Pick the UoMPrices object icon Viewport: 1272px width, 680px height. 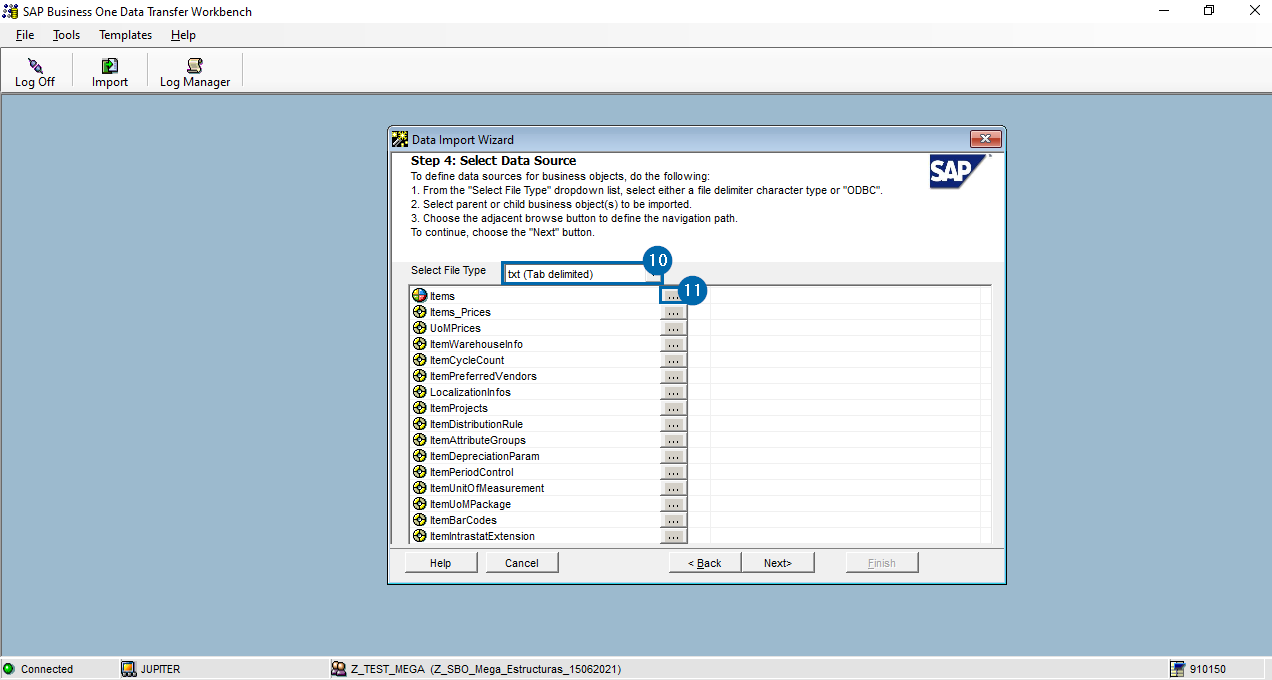(x=420, y=328)
